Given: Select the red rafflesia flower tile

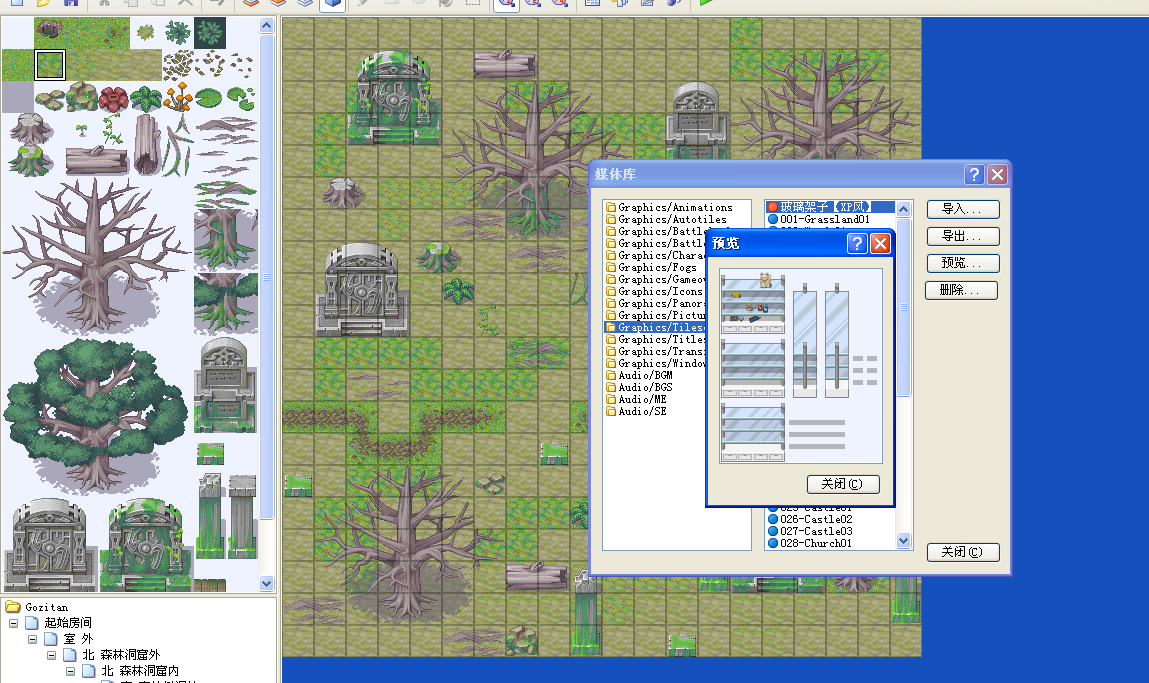Looking at the screenshot, I should coord(114,97).
